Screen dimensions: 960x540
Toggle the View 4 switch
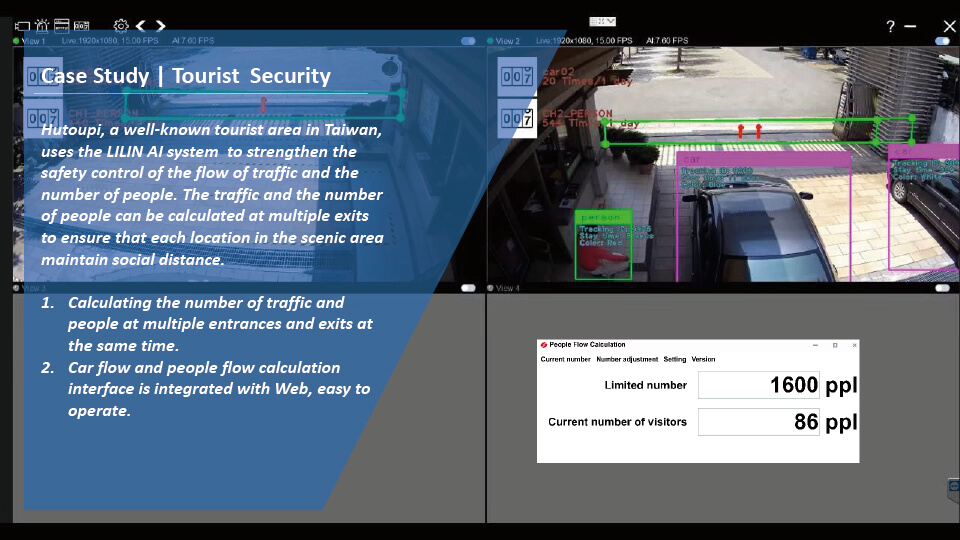point(942,288)
